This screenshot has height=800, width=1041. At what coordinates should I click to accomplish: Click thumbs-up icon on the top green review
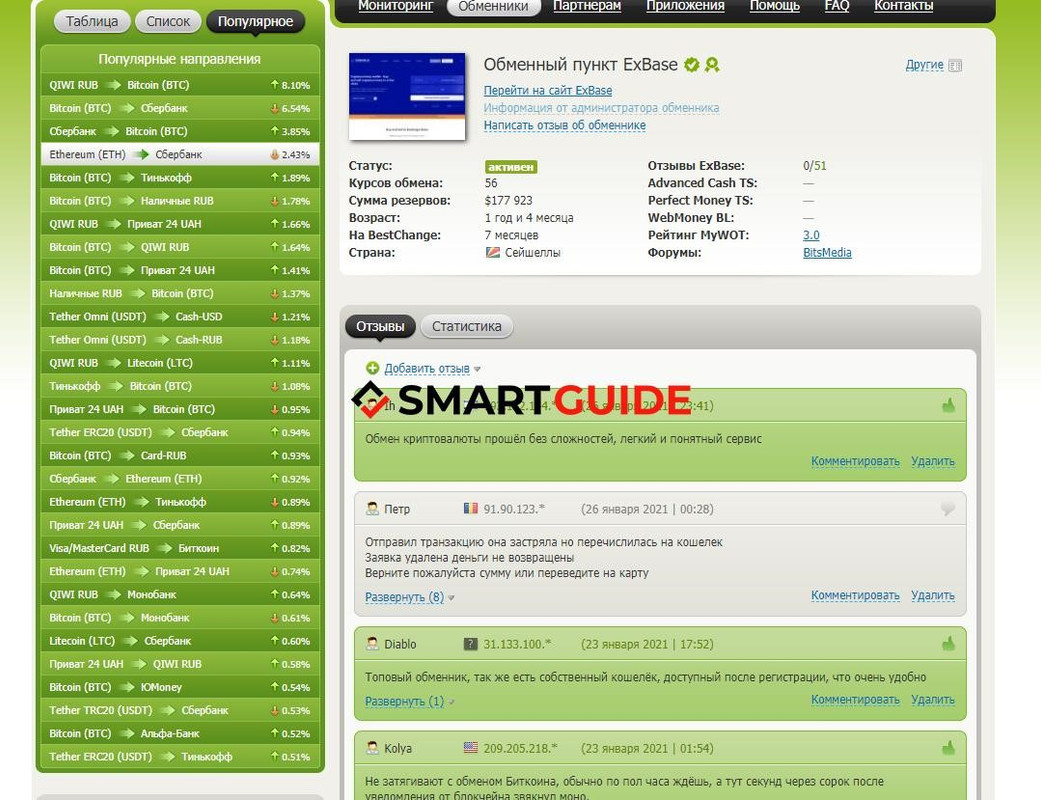(948, 405)
